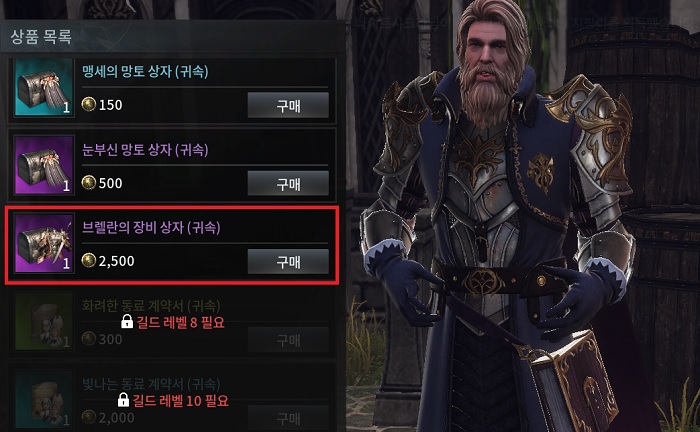Click the gold coin icon next to 500
The width and height of the screenshot is (700, 432).
click(x=89, y=183)
